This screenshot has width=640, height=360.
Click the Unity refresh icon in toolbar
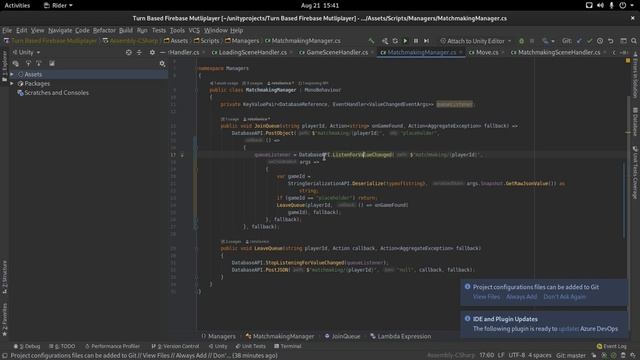[395, 41]
